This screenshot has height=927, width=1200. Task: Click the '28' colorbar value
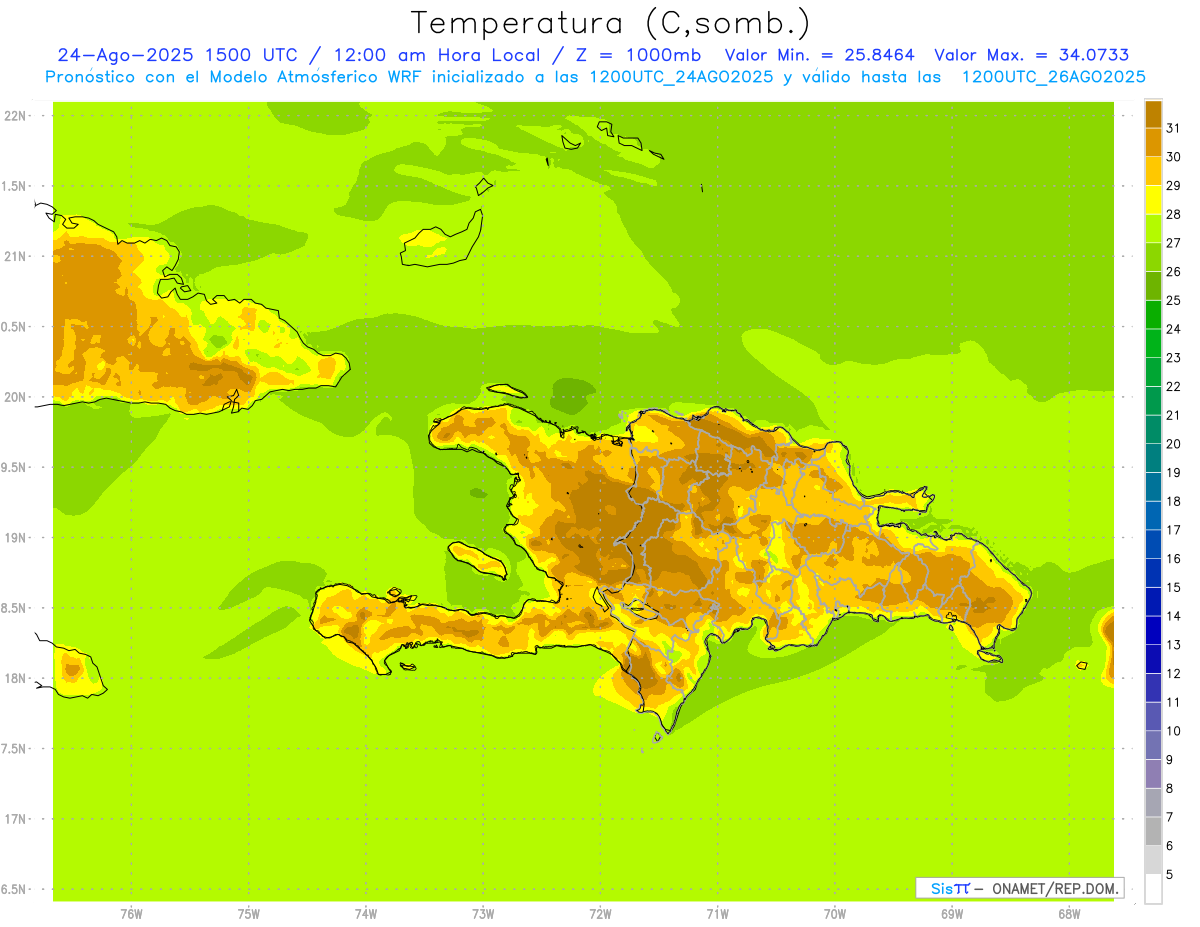[1173, 214]
